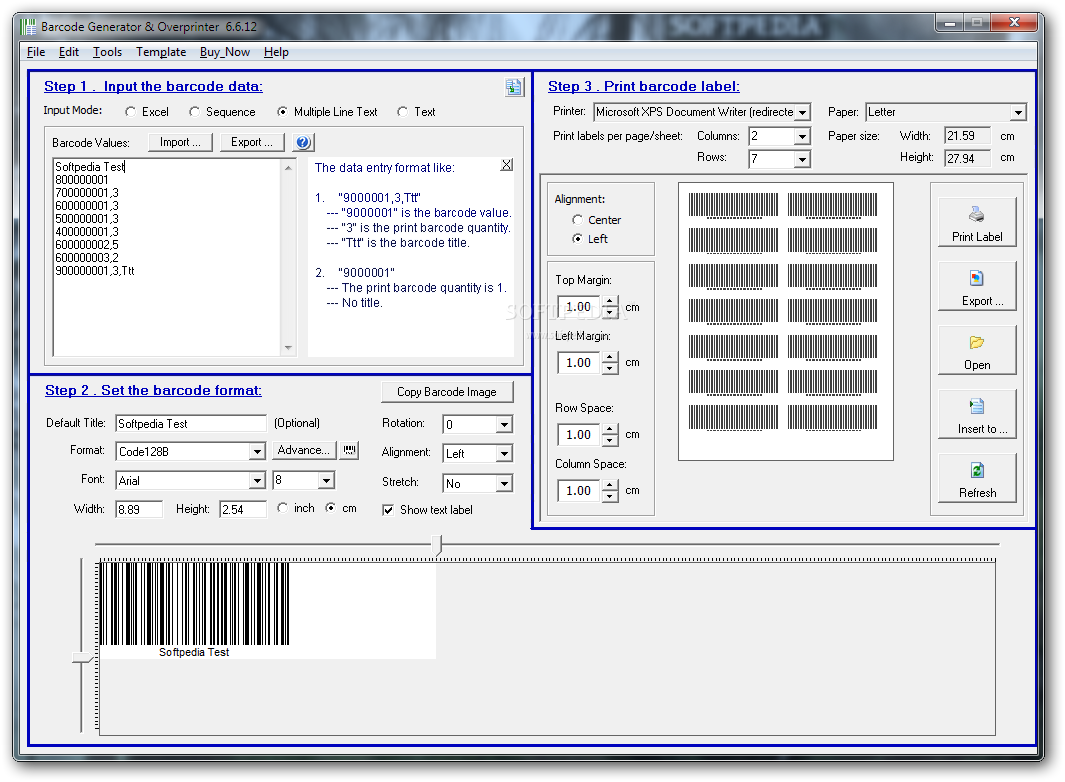Open the Alignment dropdown in Step 2
This screenshot has width=1065, height=782.
[x=504, y=454]
